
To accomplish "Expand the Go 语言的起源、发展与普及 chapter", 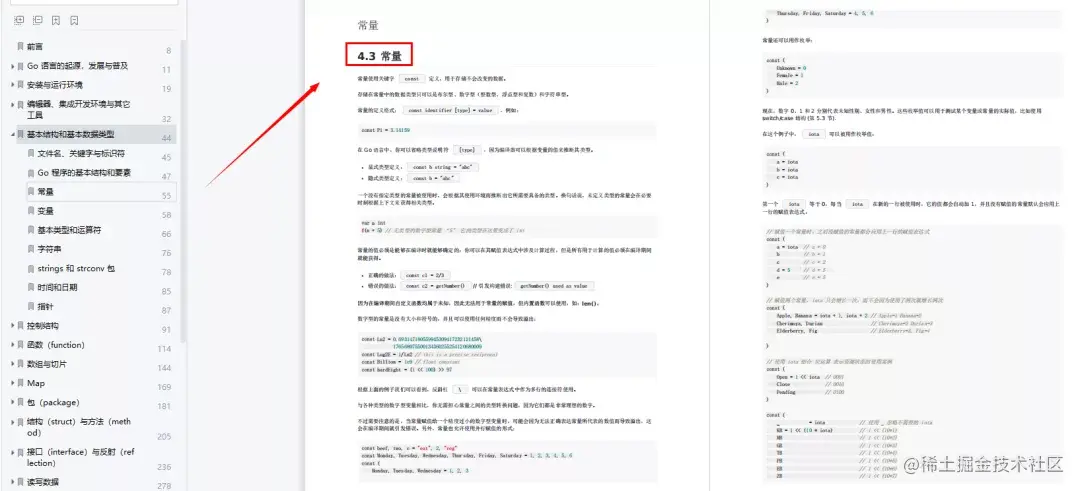I will coord(12,66).
